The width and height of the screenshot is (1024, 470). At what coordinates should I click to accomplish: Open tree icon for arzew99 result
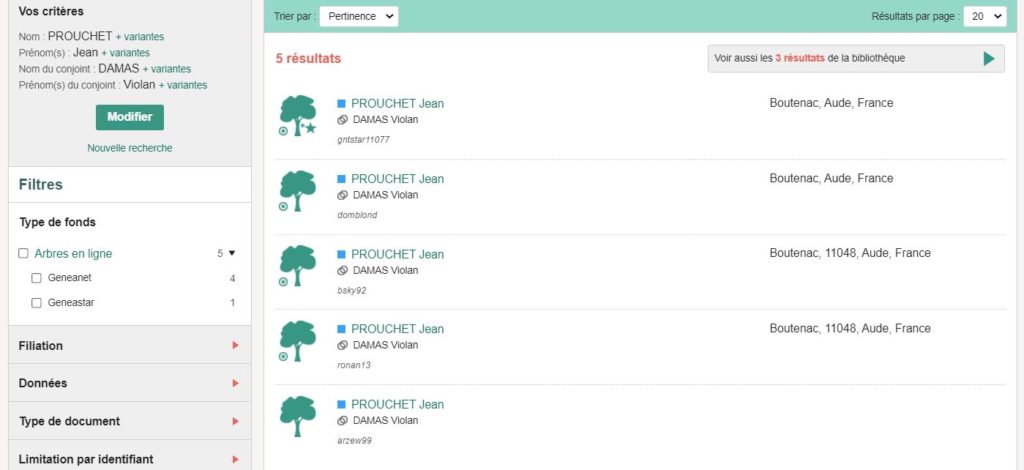coord(297,416)
